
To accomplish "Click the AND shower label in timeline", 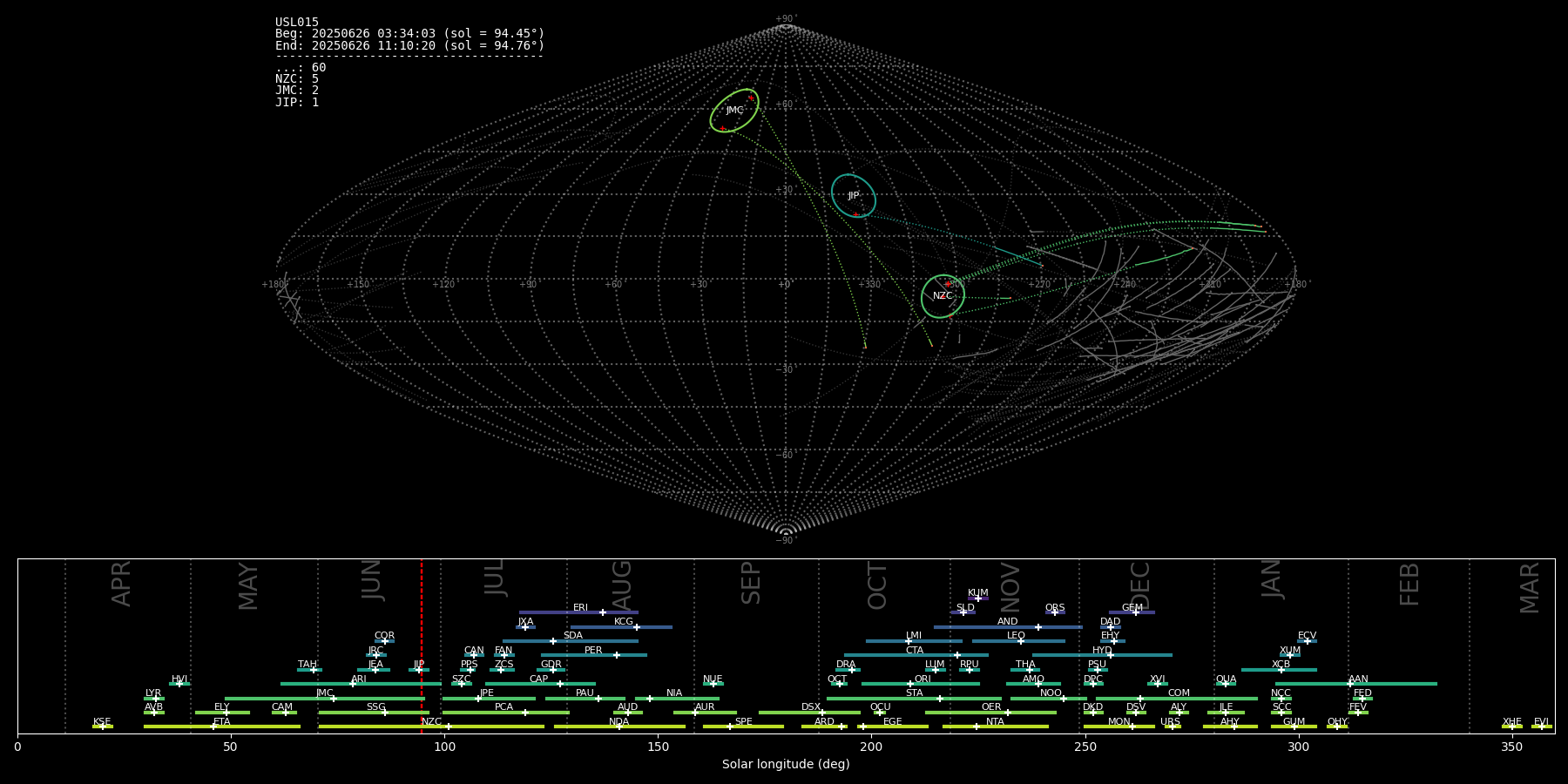I will pos(1007,621).
